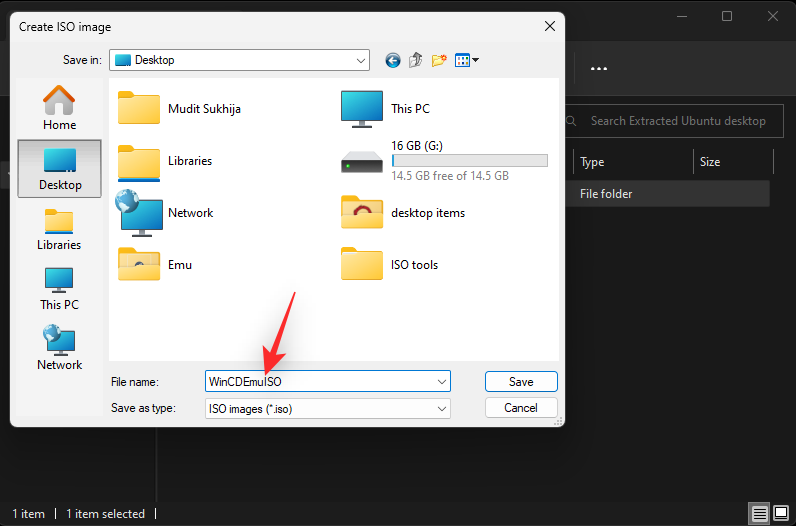Click in the File name text field

click(x=320, y=382)
